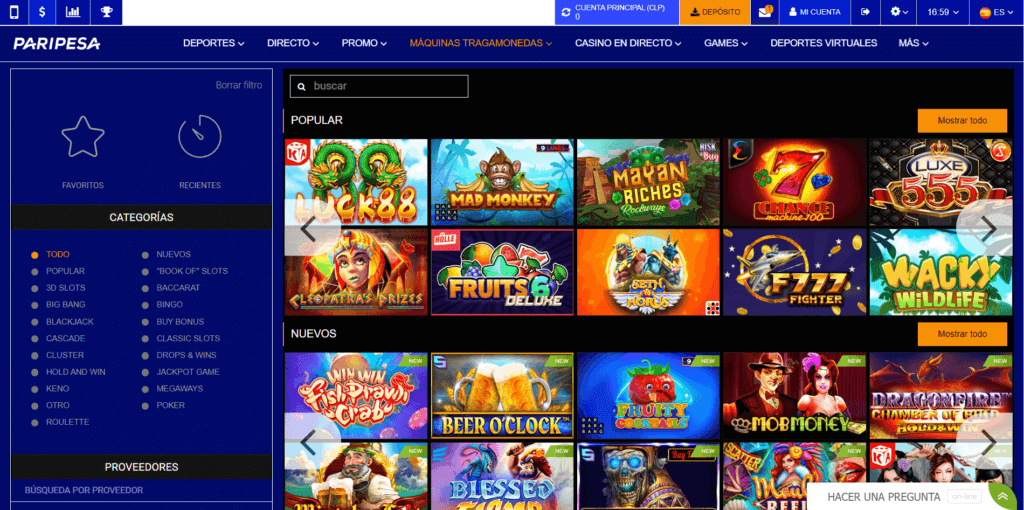Image resolution: width=1024 pixels, height=510 pixels.
Task: Go to previous Nuevos games page
Action: [x=308, y=442]
